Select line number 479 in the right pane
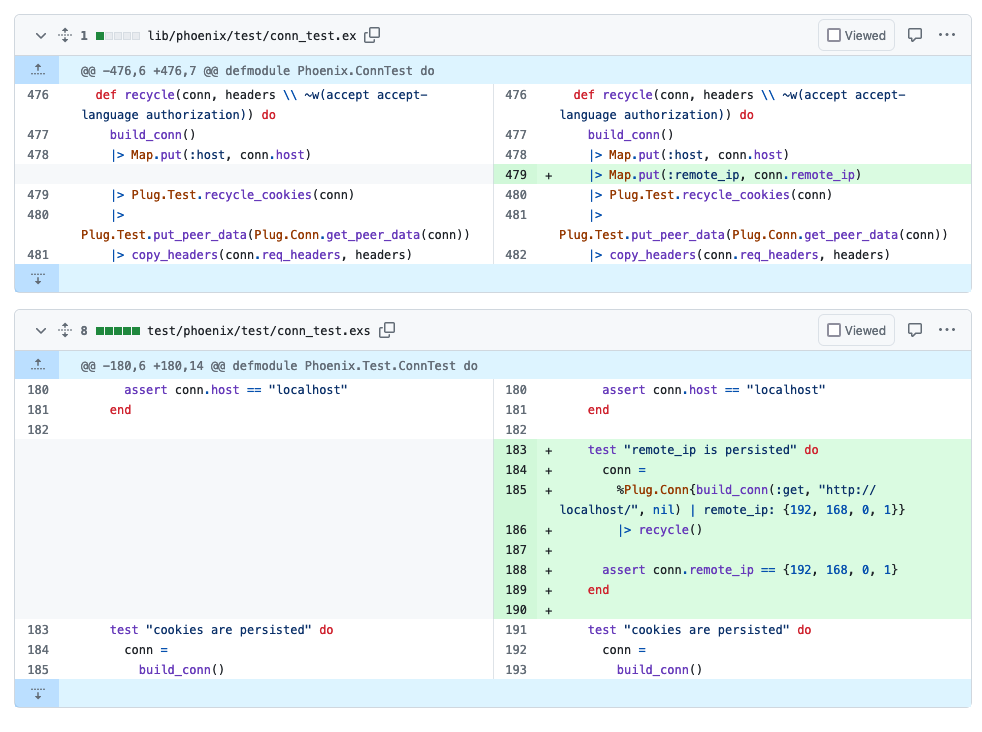The width and height of the screenshot is (982, 732). 517,174
